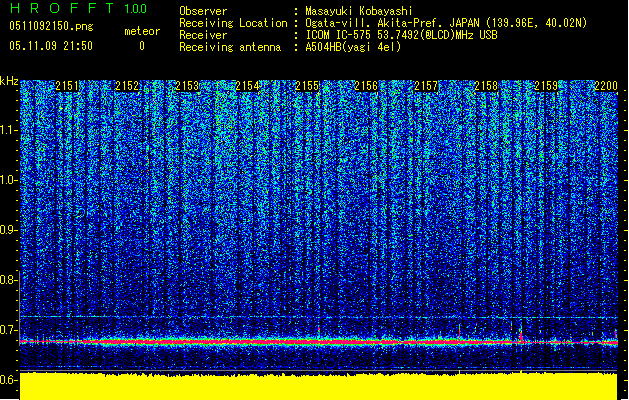Click the Receiving antenna label
This screenshot has width=629, height=400.
click(230, 47)
